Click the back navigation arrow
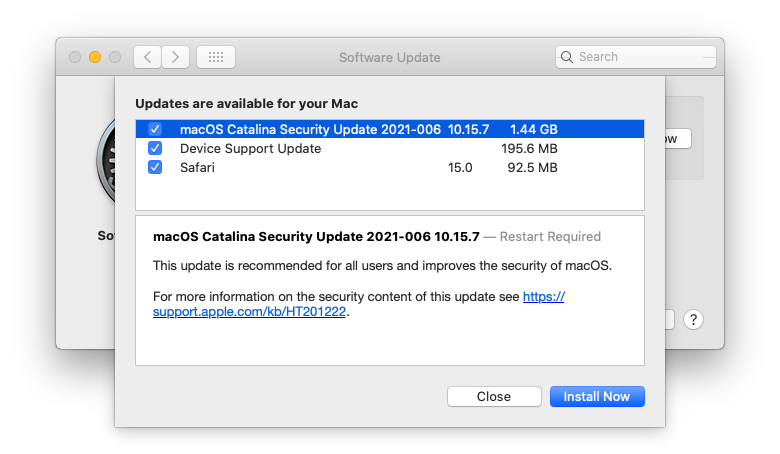The image size is (780, 454). pyautogui.click(x=147, y=57)
